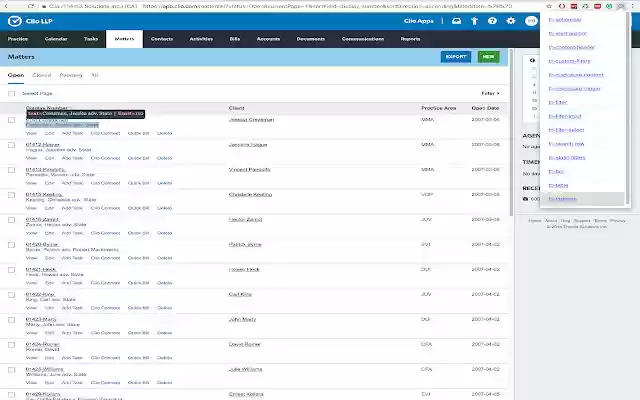Check the box for matter 01412 Hogue

(11, 145)
